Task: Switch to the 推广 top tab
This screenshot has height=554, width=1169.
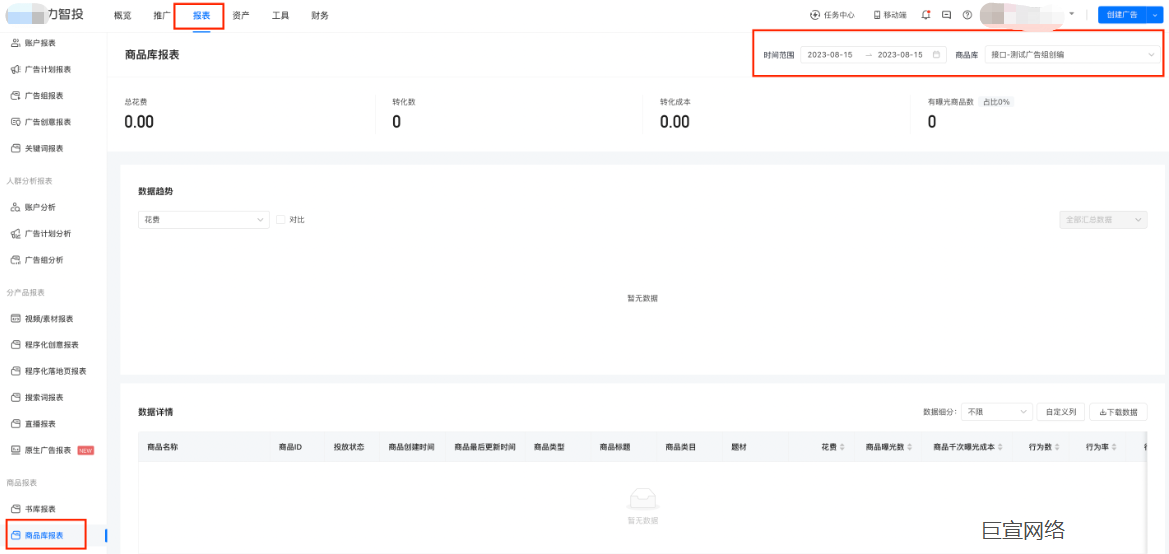Action: pos(161,16)
